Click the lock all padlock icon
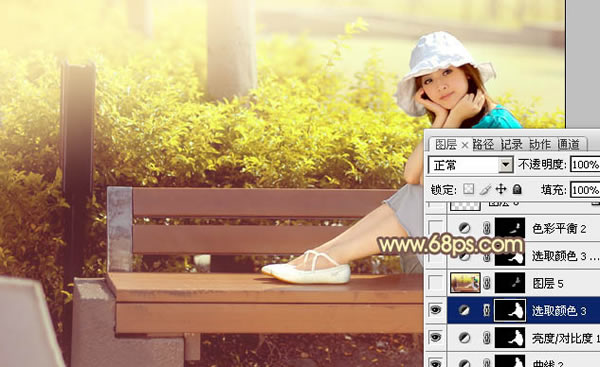The height and width of the screenshot is (367, 600). (x=517, y=189)
